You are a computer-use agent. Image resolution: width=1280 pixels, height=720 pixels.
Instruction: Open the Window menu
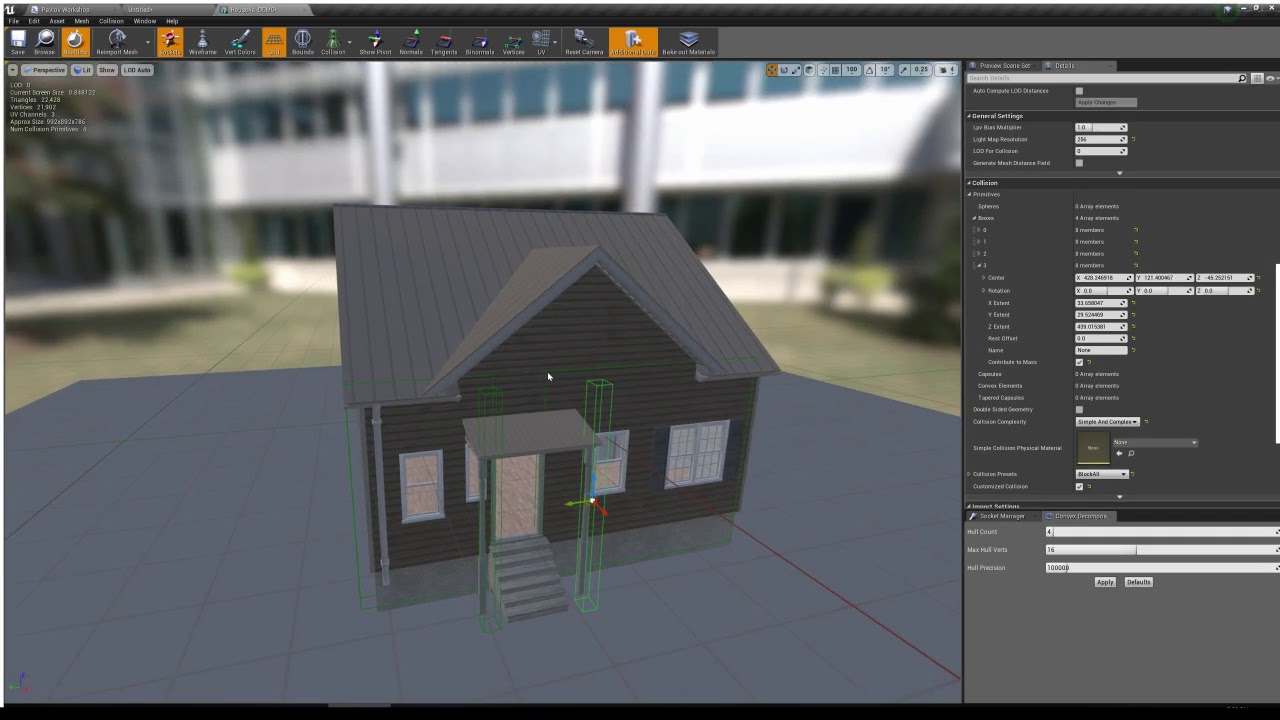pyautogui.click(x=145, y=21)
